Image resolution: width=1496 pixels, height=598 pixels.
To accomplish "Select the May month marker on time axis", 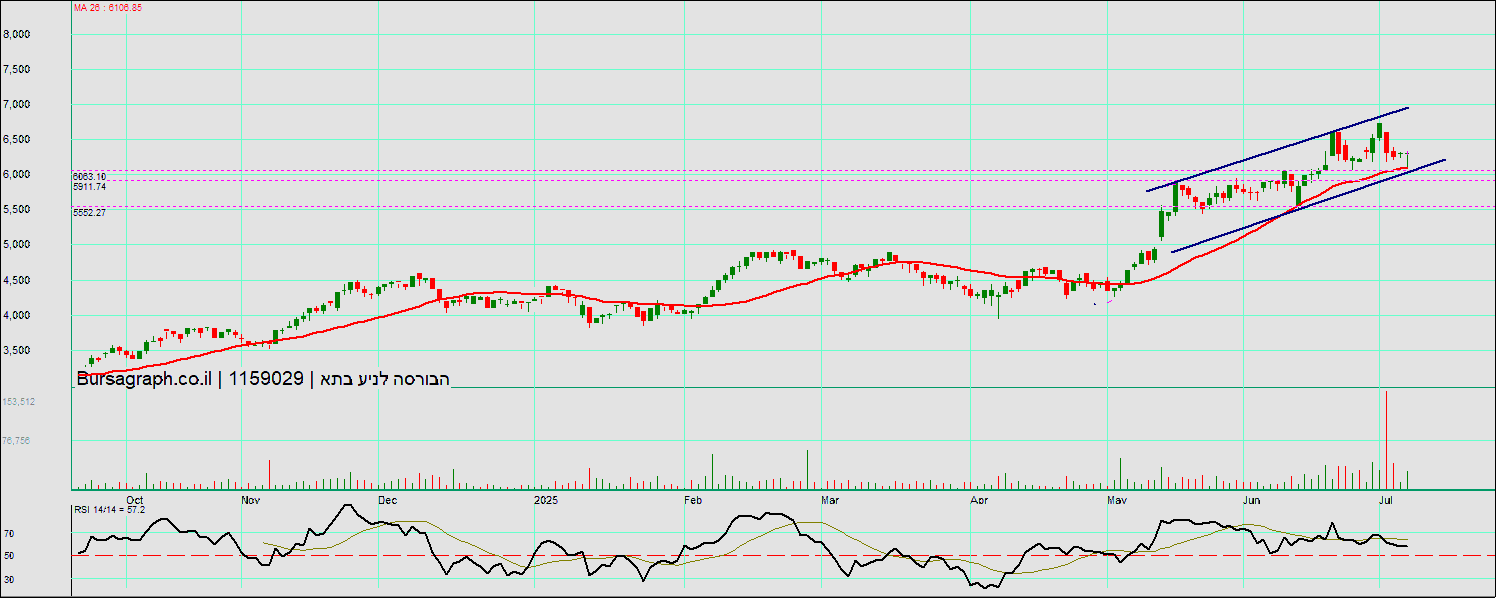I will pyautogui.click(x=1117, y=498).
